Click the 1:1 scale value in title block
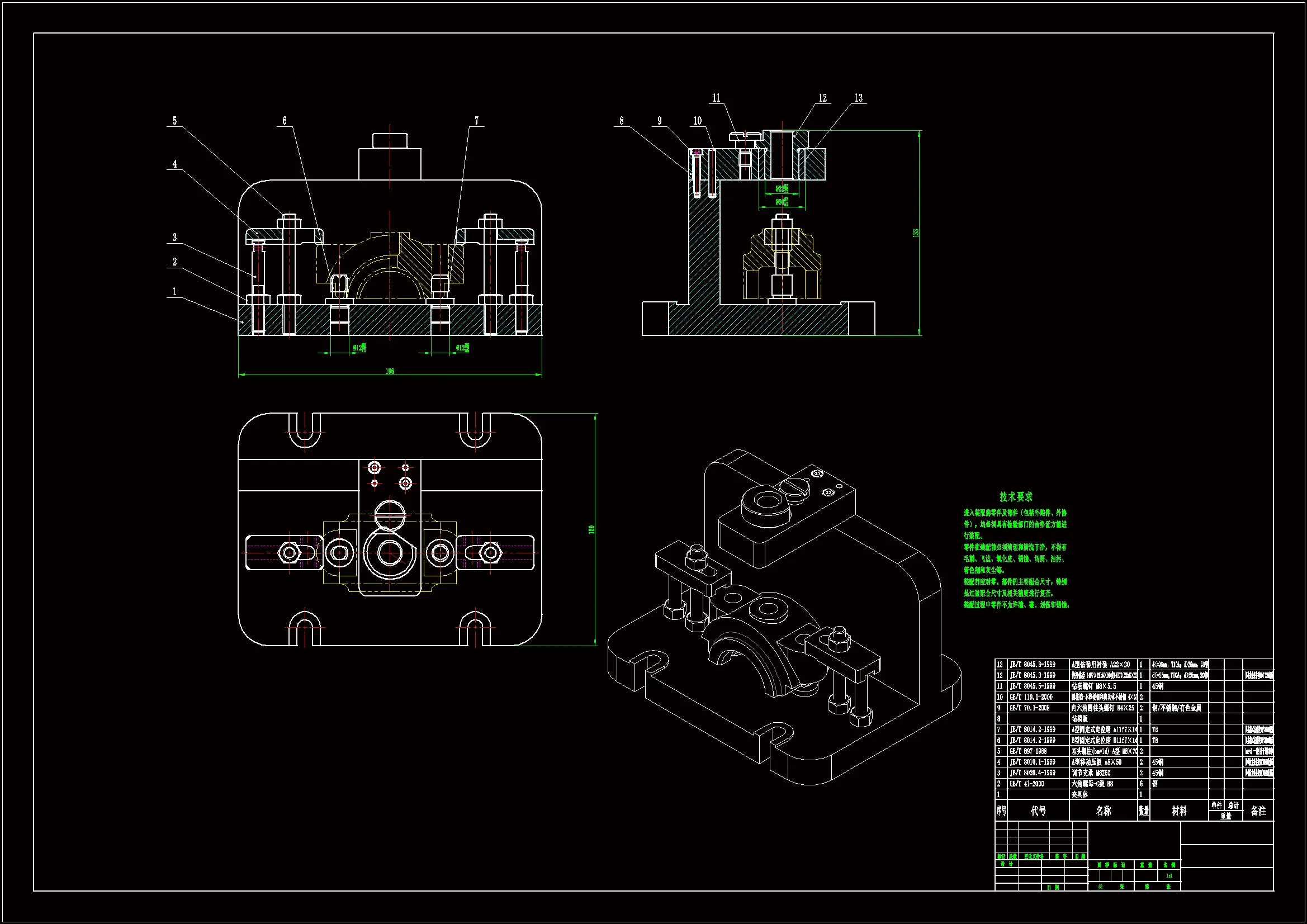Screen dimensions: 1307x924 1169,875
